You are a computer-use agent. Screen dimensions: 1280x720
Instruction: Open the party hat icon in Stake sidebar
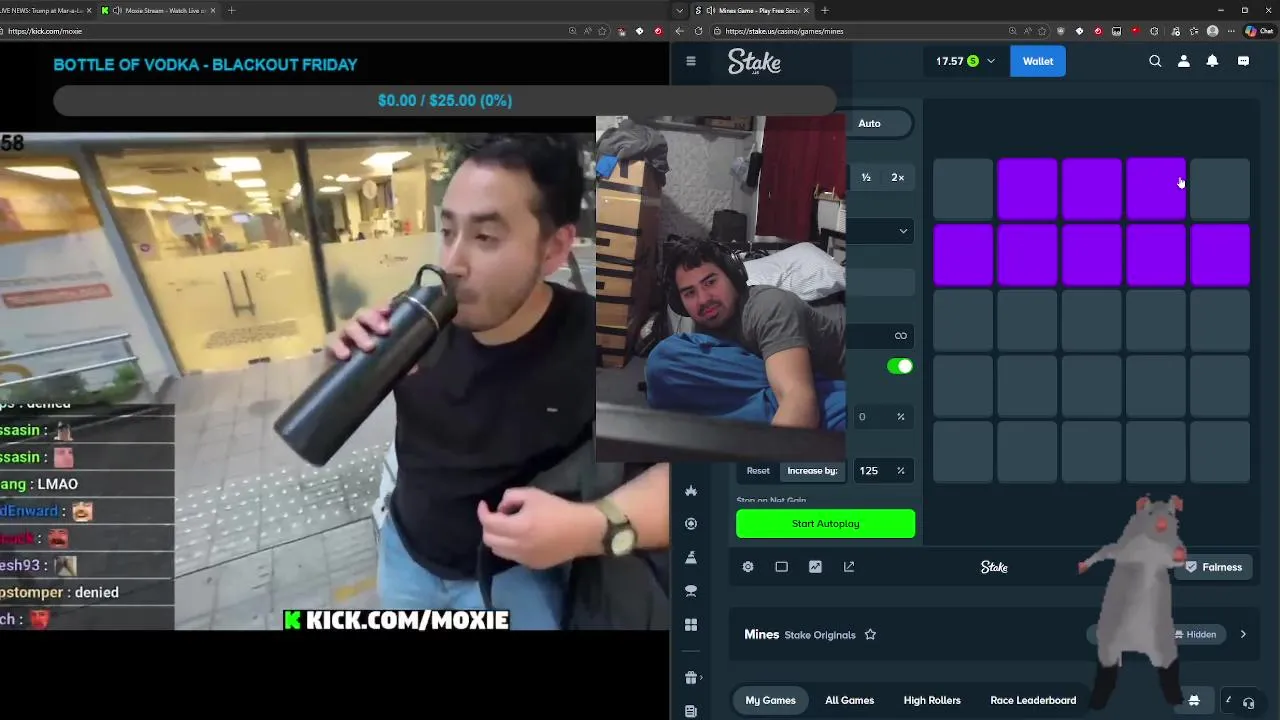pos(691,557)
